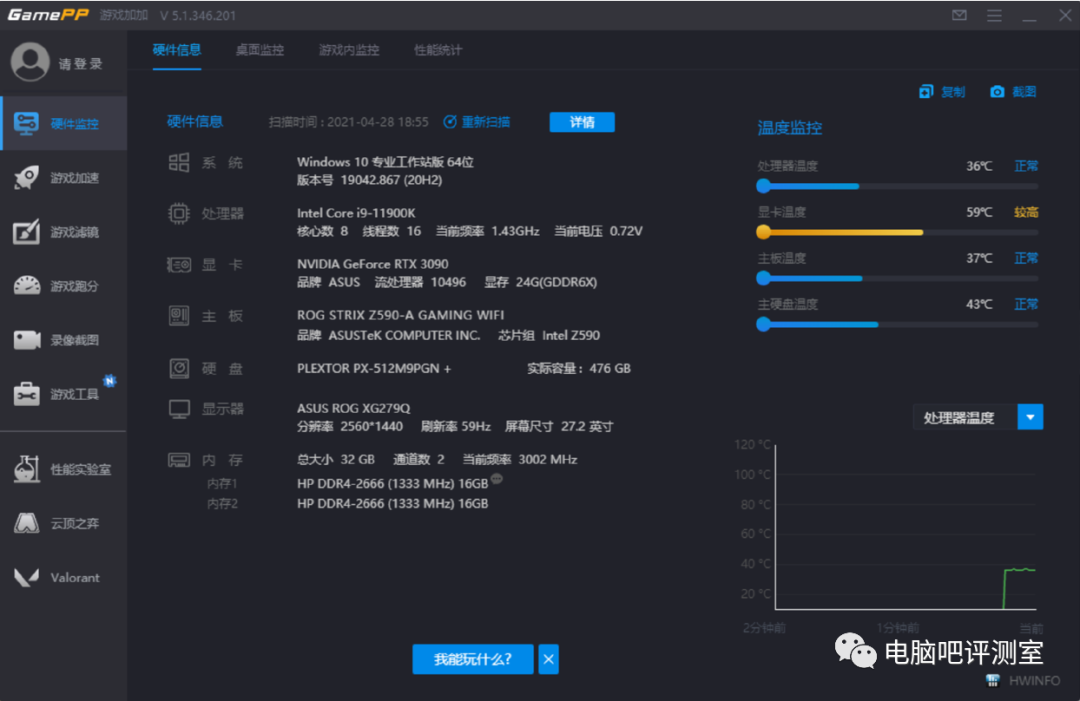
Task: Click the 硬件信息 section heading
Action: coord(195,122)
